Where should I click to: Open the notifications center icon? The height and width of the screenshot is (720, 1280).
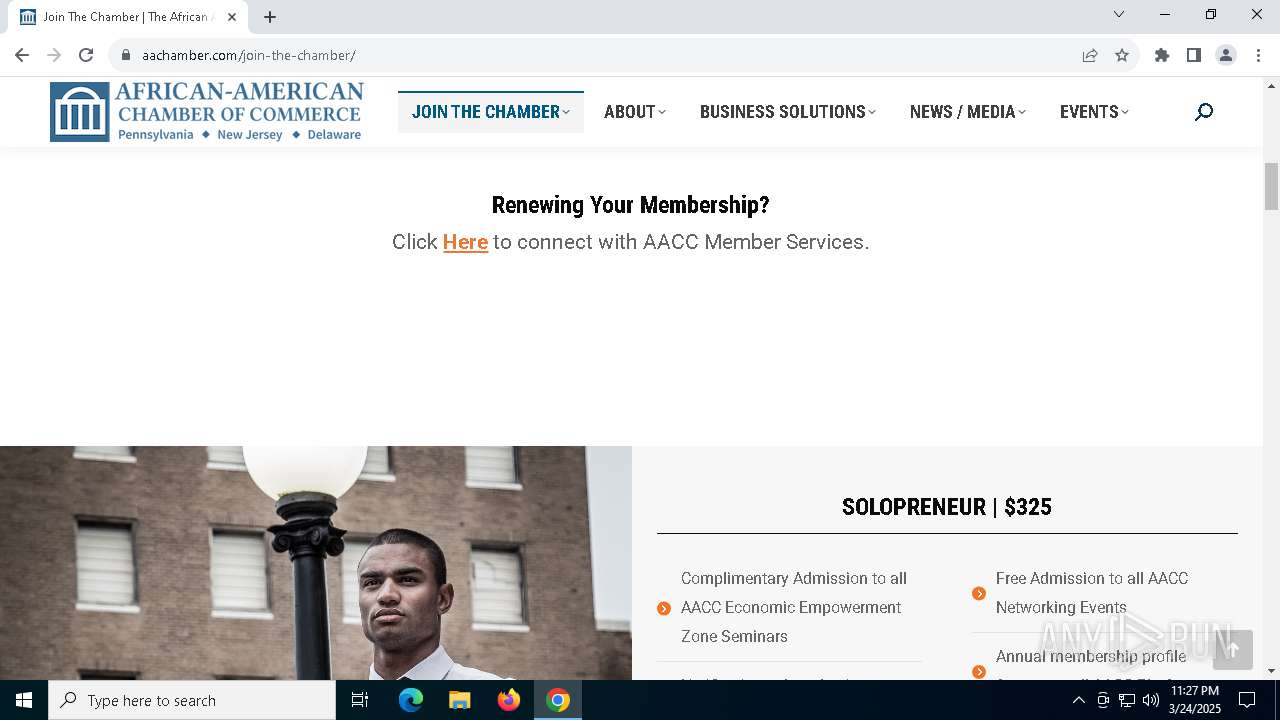tap(1247, 700)
